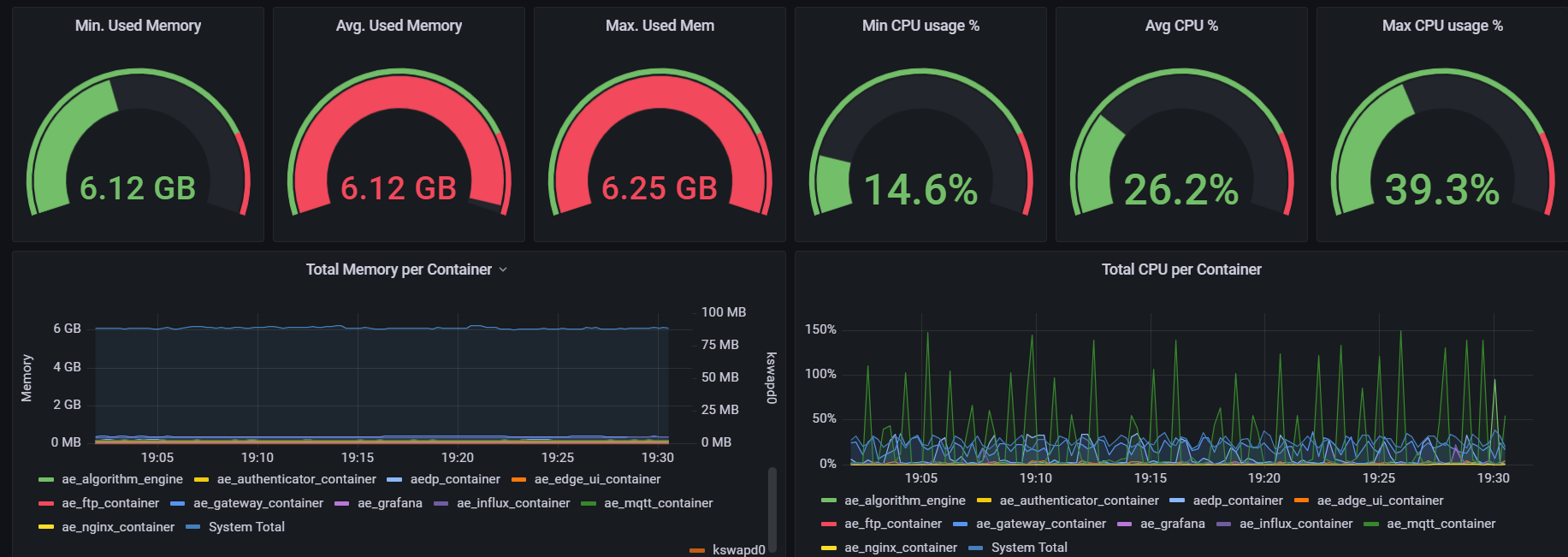Click the vertical Memory axis title

[x=27, y=378]
